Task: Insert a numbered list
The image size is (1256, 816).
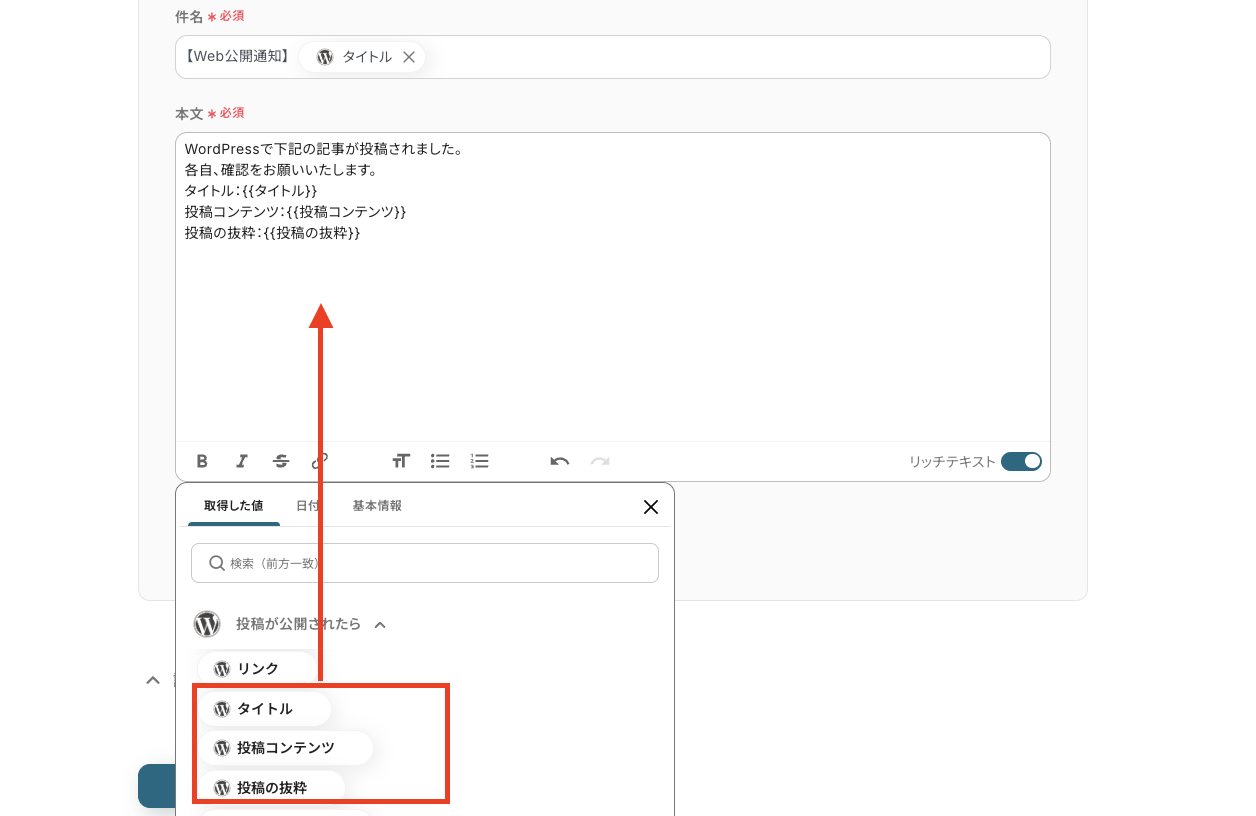Action: (480, 461)
